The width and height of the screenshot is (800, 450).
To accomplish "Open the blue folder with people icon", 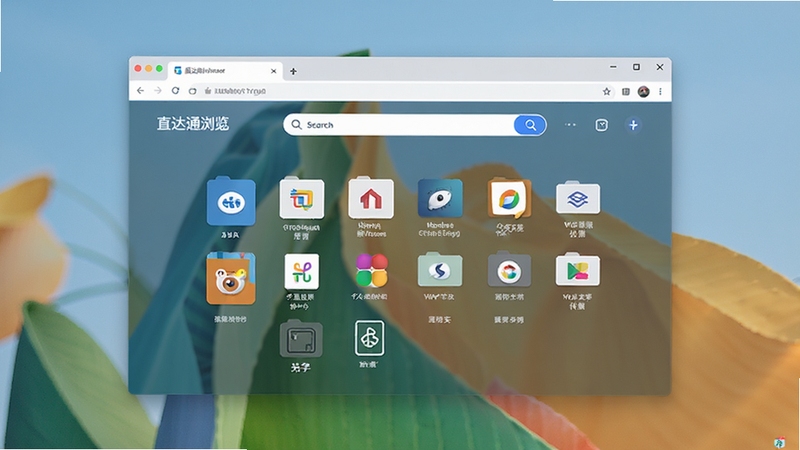I will (x=231, y=202).
